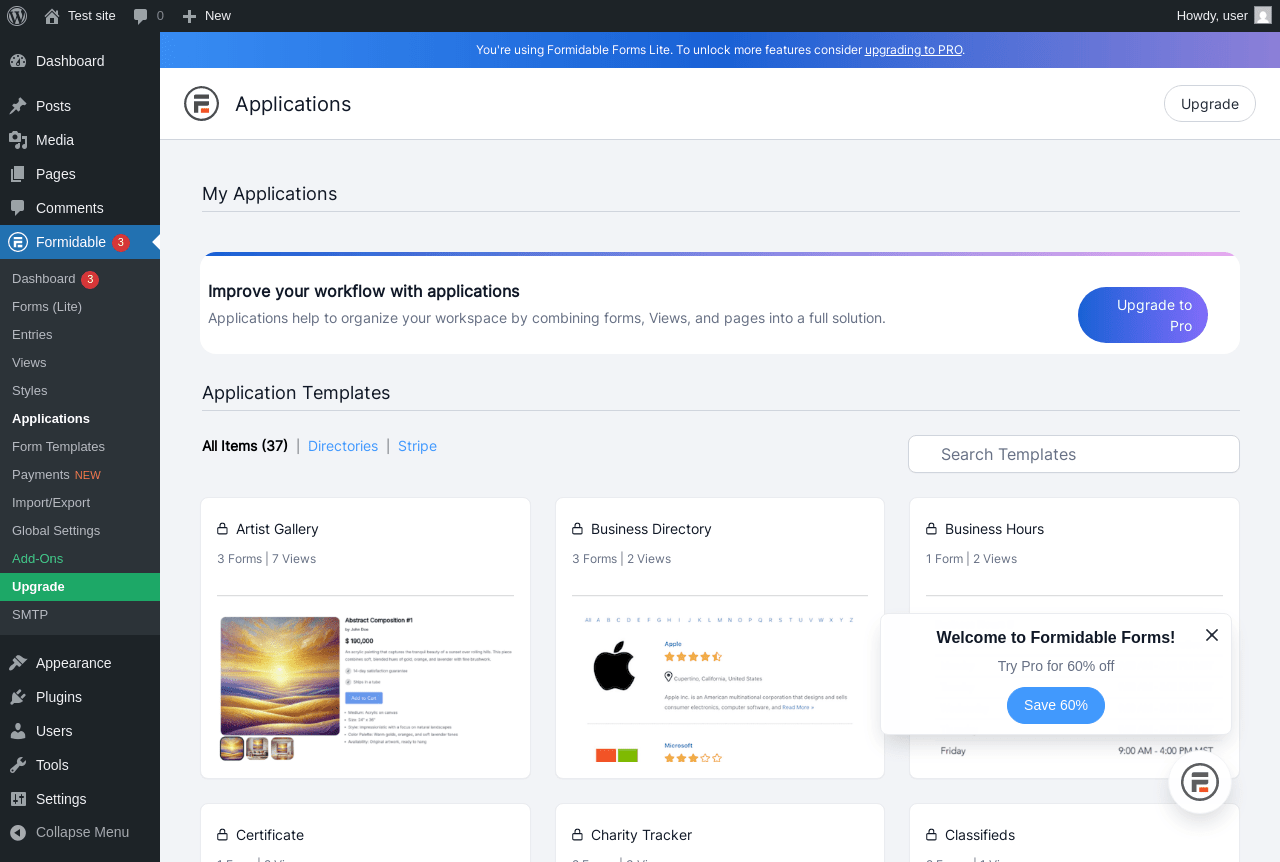
Task: Close the Welcome to Formidable Forms popup
Action: 1212,635
